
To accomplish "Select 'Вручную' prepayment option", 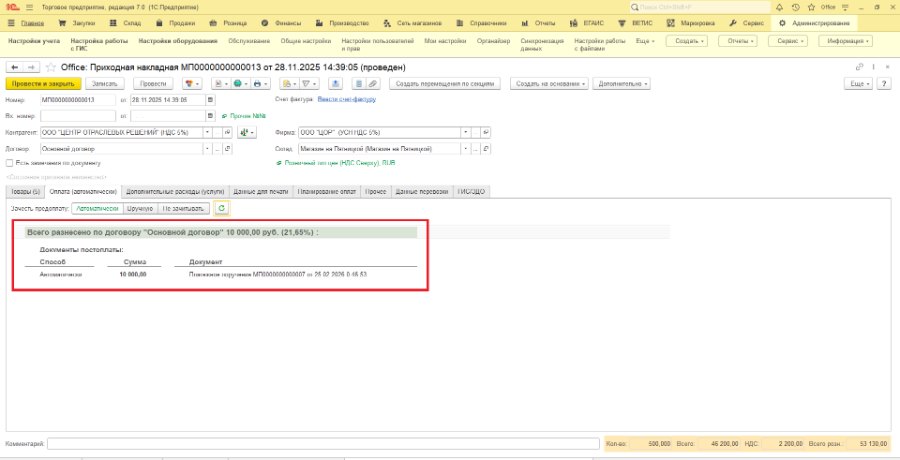I will click(x=142, y=208).
